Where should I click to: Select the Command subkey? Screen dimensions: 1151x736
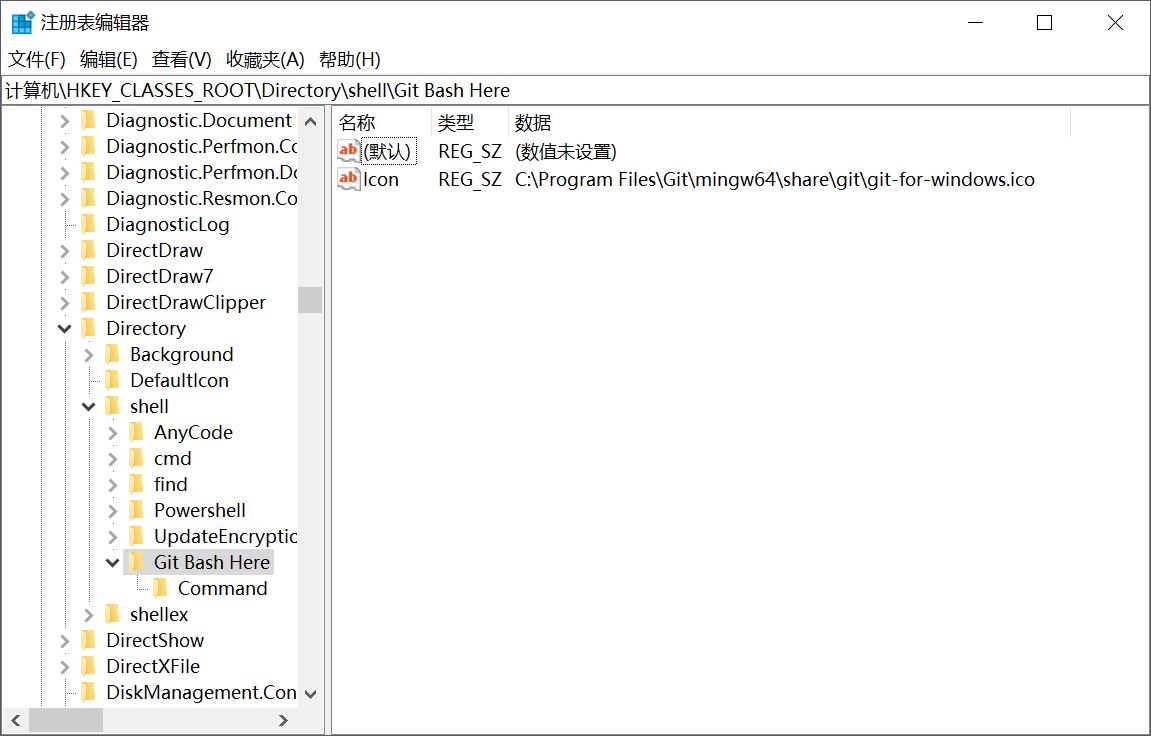coord(222,589)
